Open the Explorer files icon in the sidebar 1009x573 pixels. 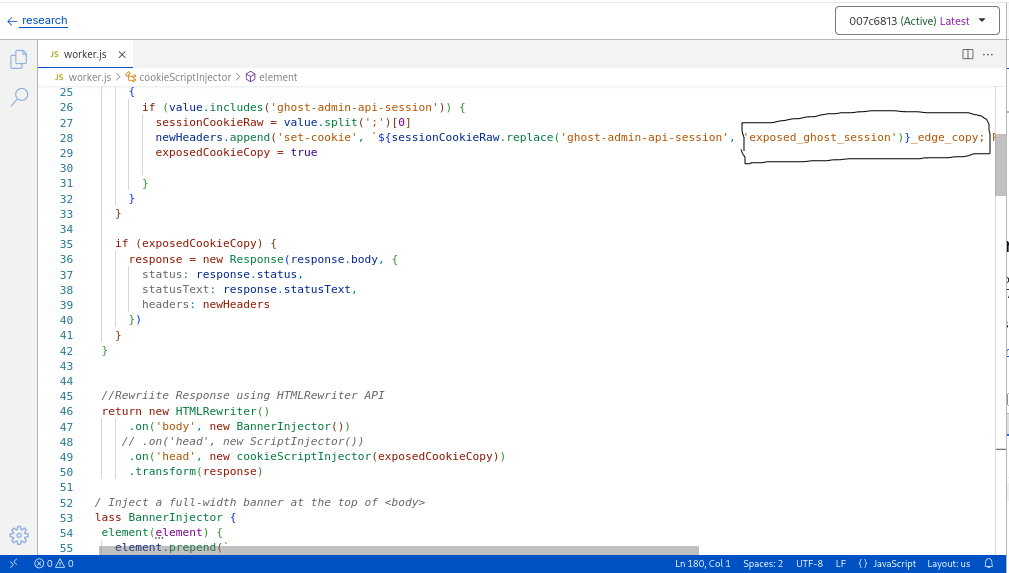pyautogui.click(x=19, y=60)
